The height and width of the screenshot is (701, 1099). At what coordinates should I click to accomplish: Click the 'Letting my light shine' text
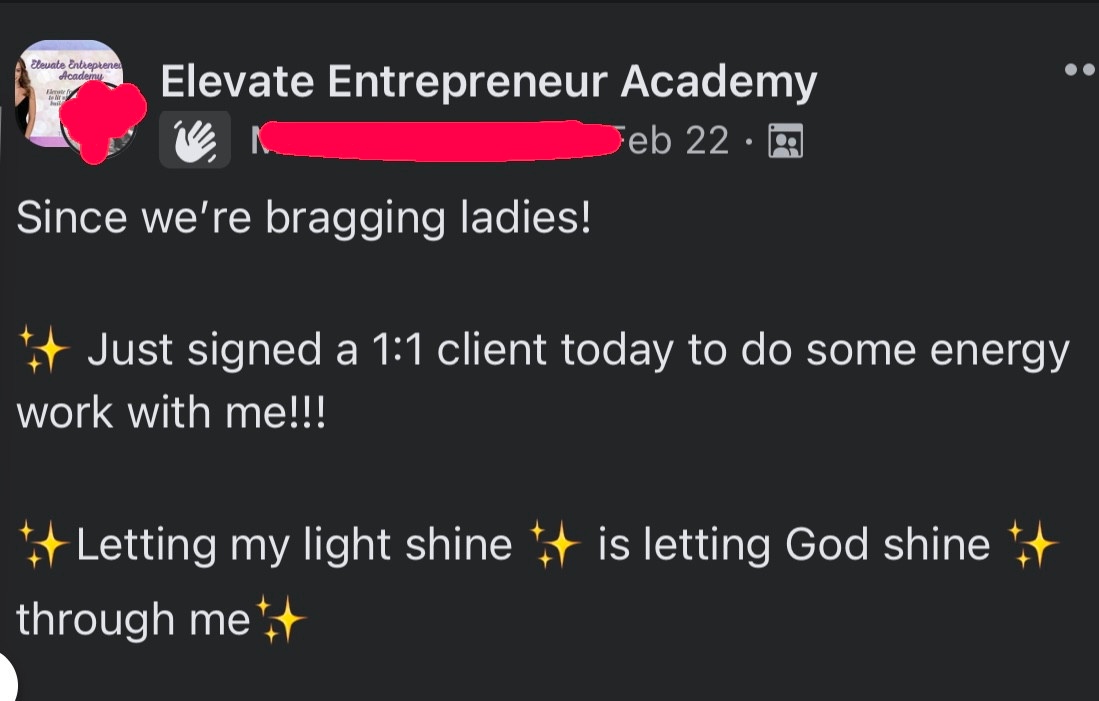click(x=293, y=545)
